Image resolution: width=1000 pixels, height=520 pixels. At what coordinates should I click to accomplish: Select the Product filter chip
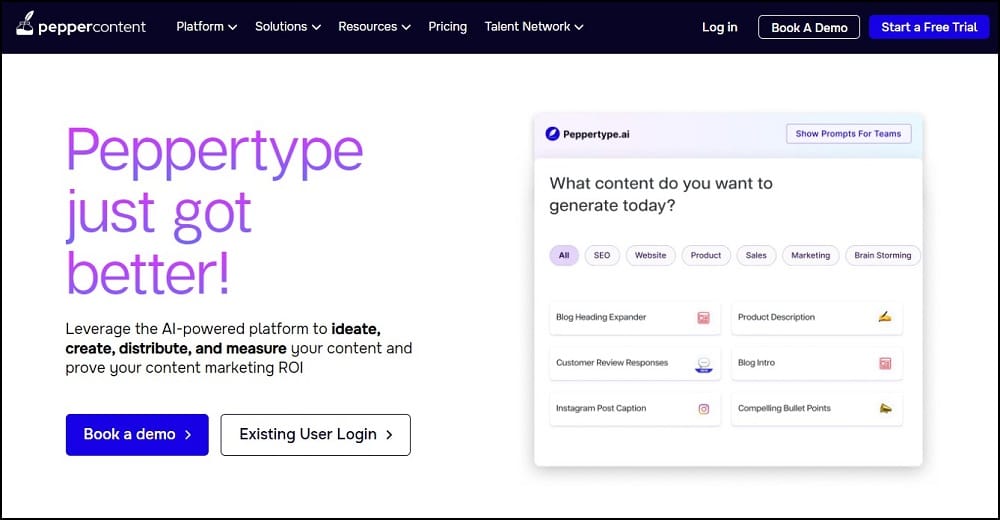pyautogui.click(x=706, y=255)
